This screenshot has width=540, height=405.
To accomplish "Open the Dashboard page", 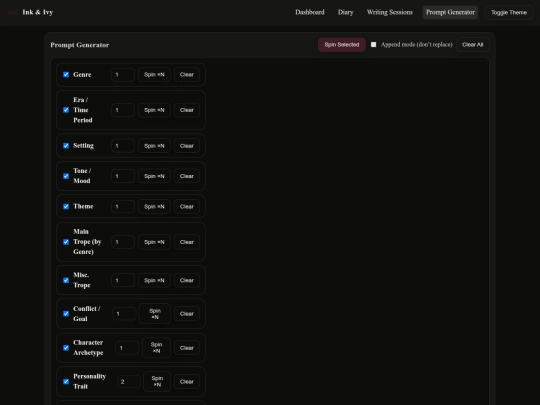I will 310,12.
